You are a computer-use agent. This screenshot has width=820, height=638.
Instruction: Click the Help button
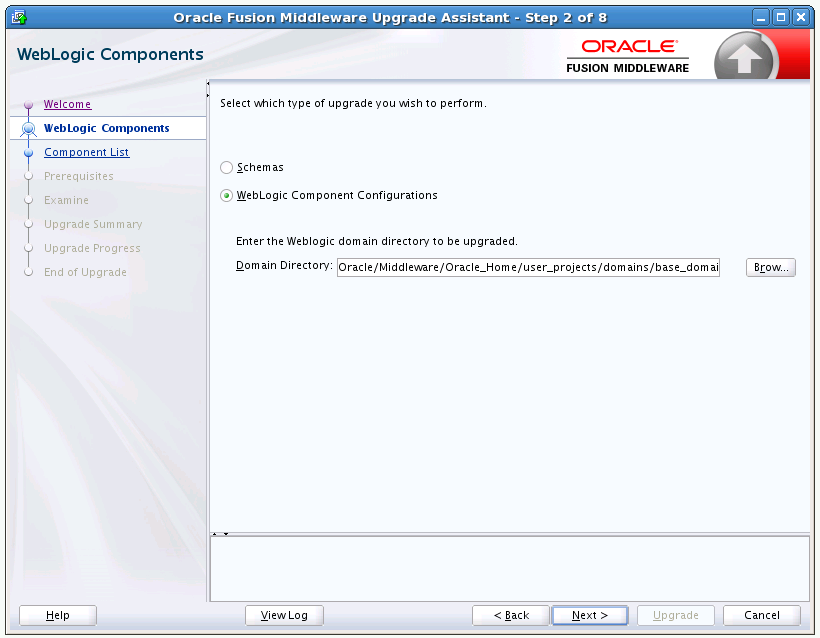pyautogui.click(x=58, y=616)
